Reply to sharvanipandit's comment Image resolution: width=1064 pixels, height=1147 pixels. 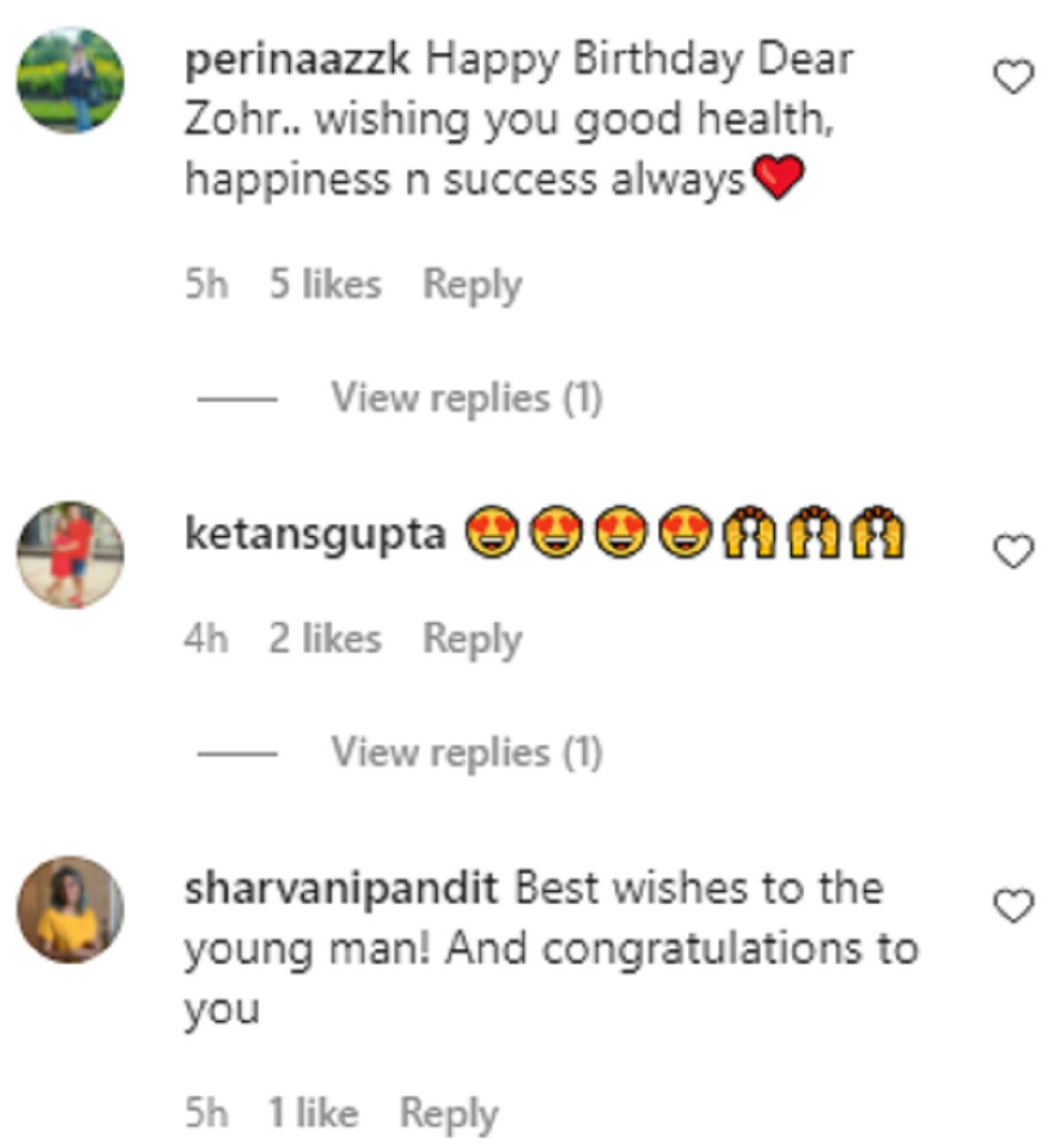pos(449,1113)
